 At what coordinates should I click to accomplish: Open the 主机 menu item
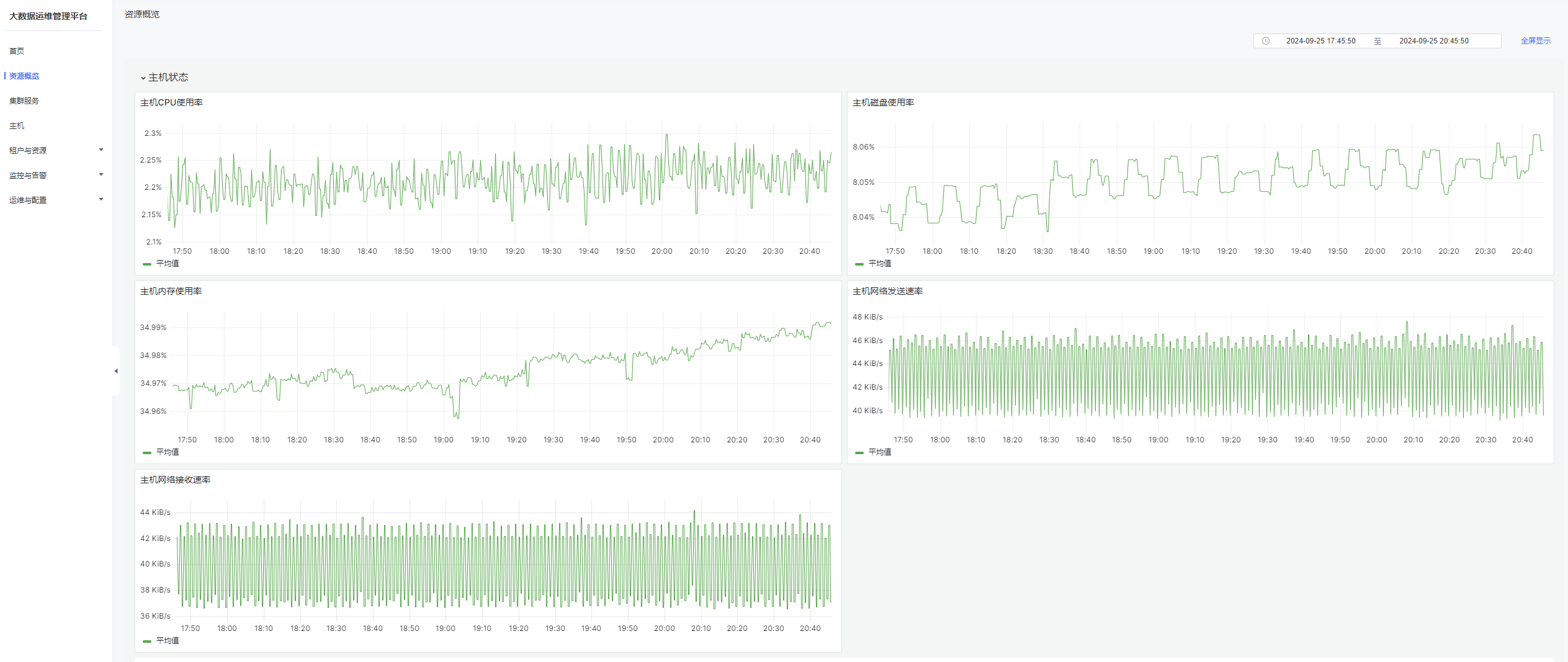17,125
